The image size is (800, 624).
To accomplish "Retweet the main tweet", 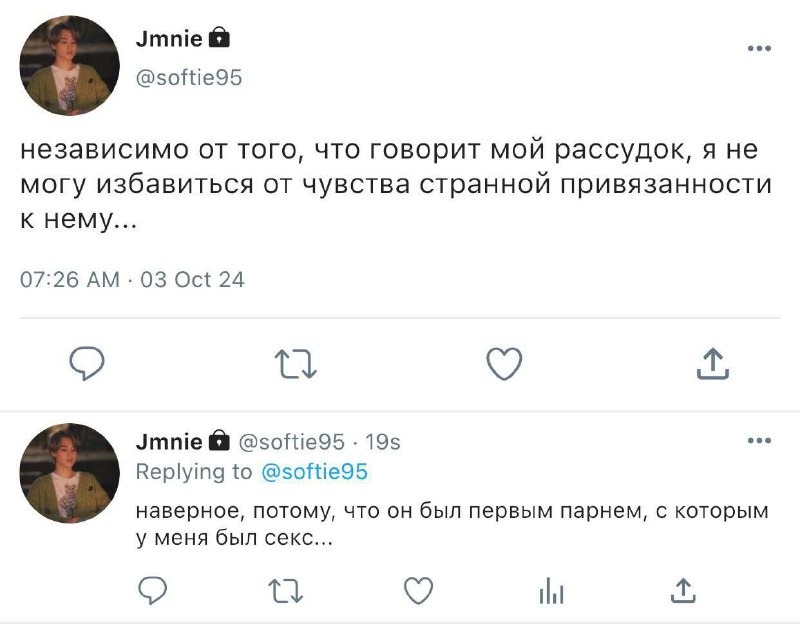I will click(295, 364).
